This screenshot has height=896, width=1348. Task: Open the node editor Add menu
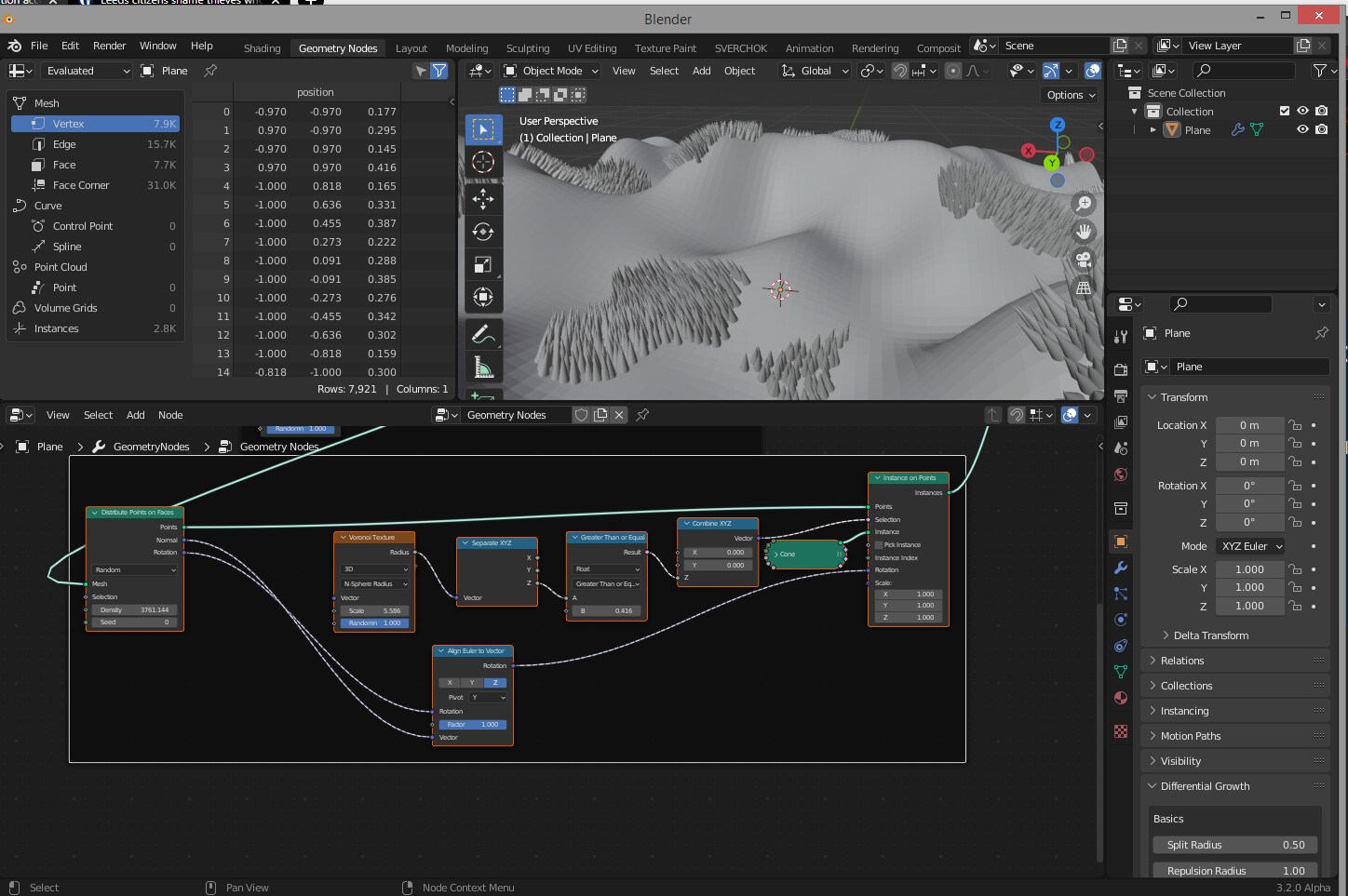pos(136,415)
